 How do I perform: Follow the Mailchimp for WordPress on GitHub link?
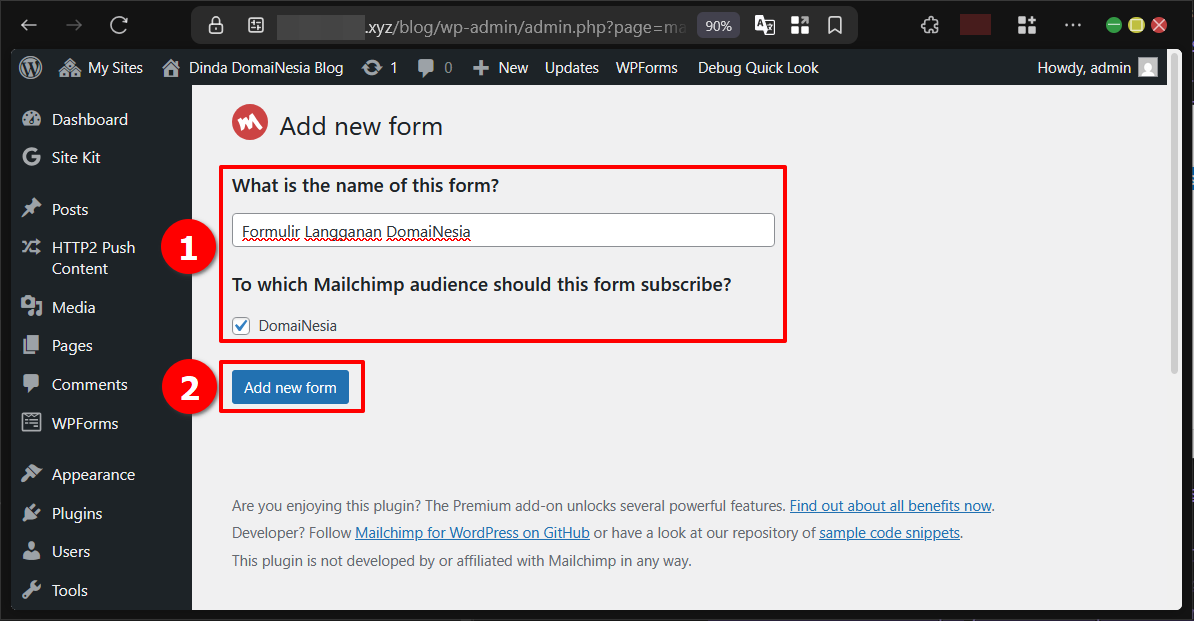[471, 532]
